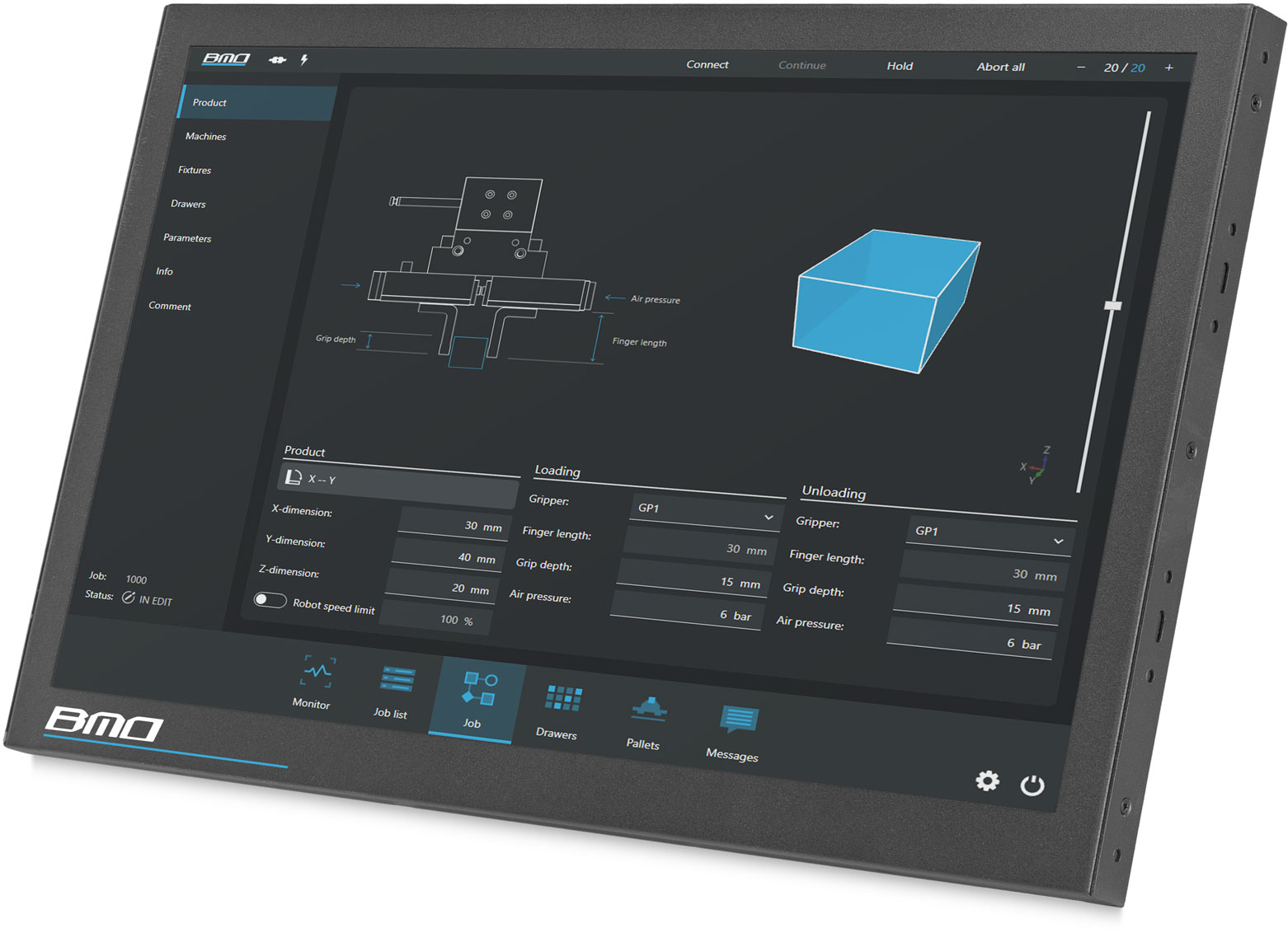Click the lightning bolt status icon
Image resolution: width=1288 pixels, height=933 pixels.
click(304, 59)
